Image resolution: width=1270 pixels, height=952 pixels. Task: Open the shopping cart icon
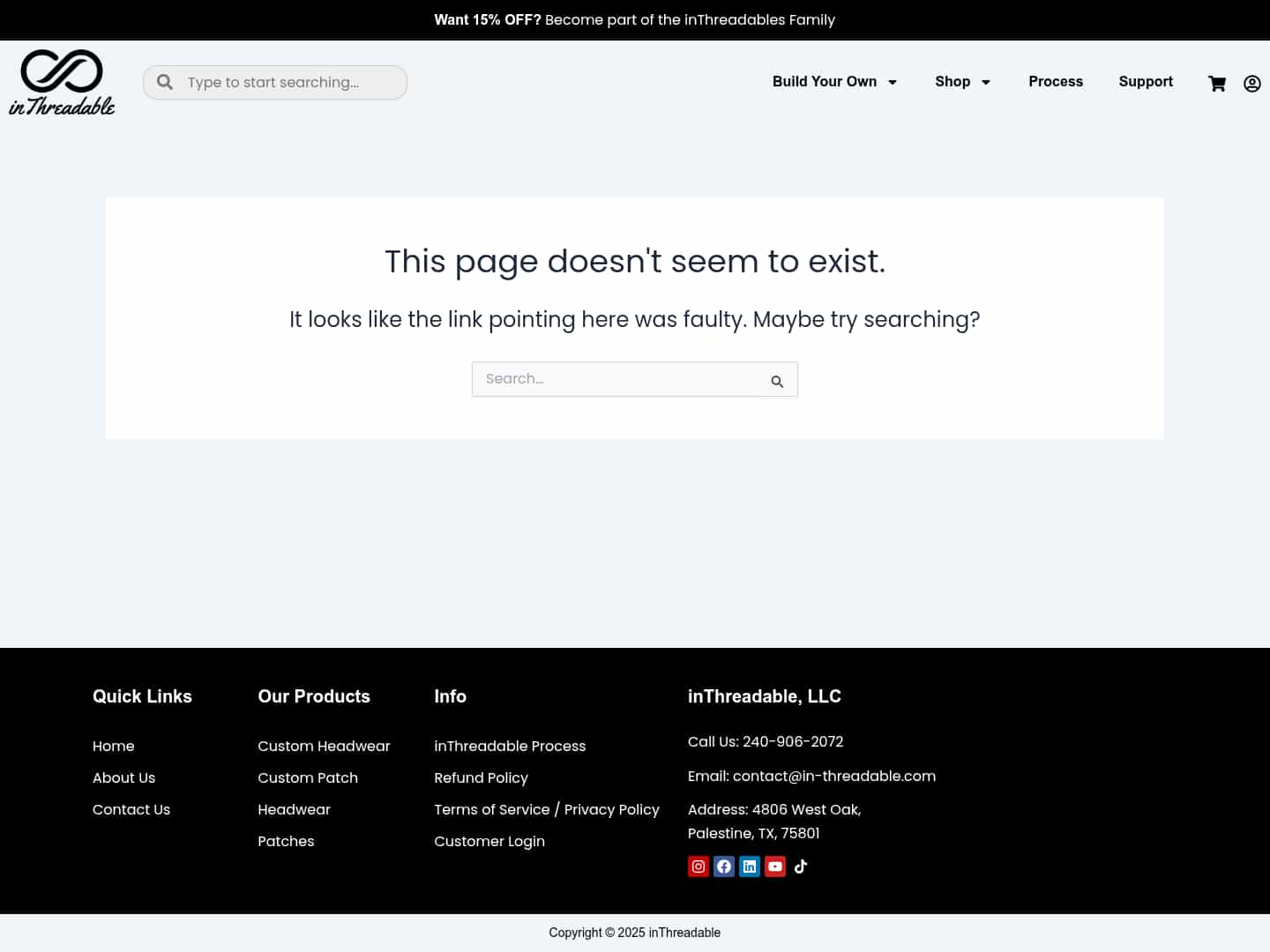pos(1217,84)
